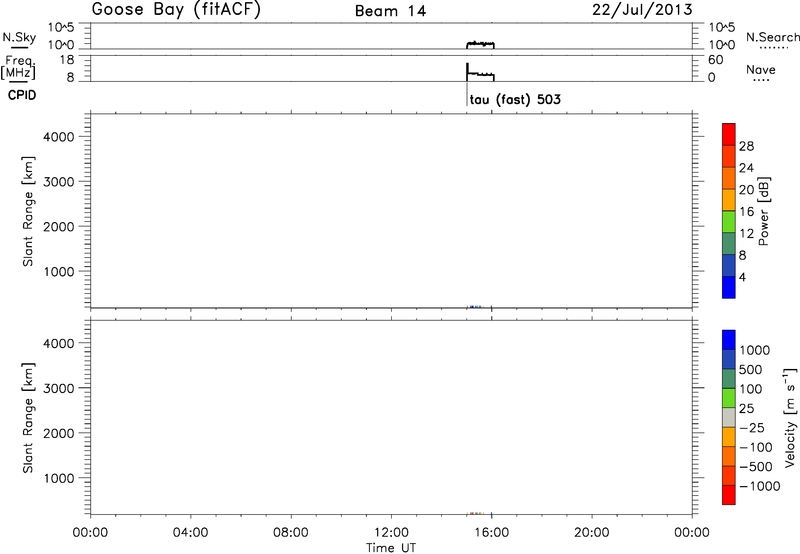The image size is (800, 554).
Task: Pick the teal 100–500 Velocity segment
Action: [x=729, y=379]
